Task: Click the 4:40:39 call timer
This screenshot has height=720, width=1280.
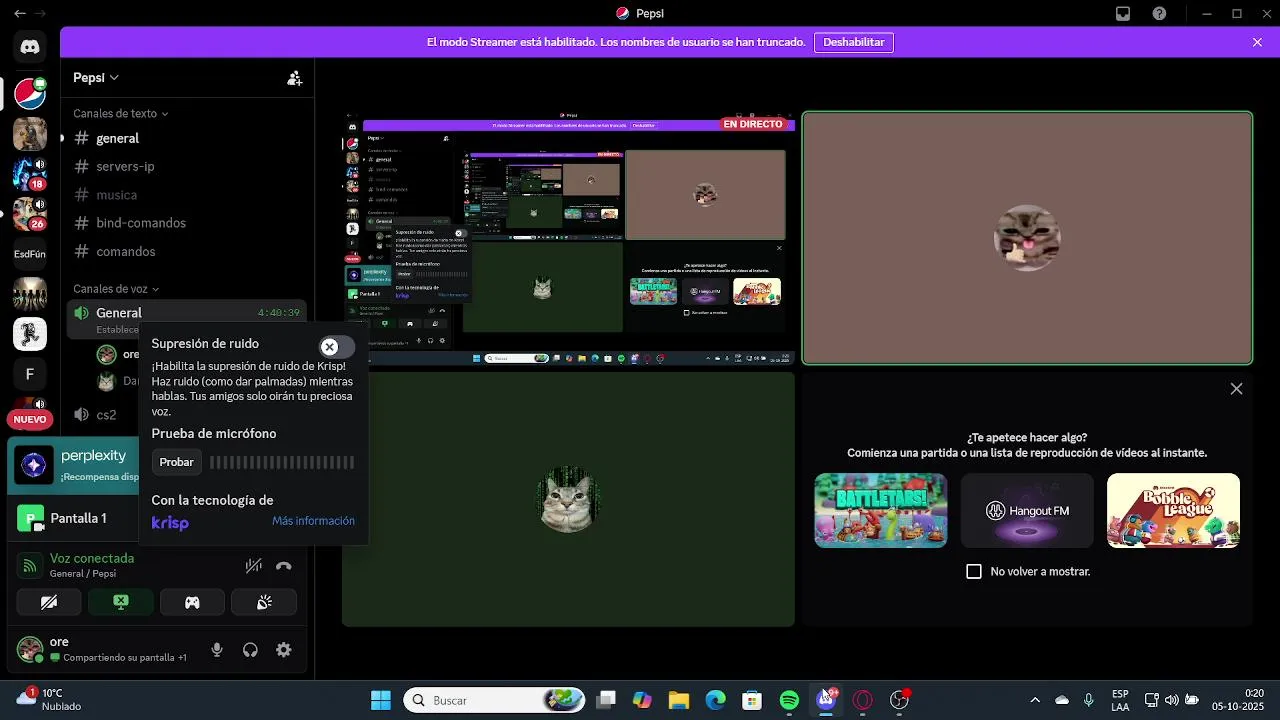Action: 278,313
